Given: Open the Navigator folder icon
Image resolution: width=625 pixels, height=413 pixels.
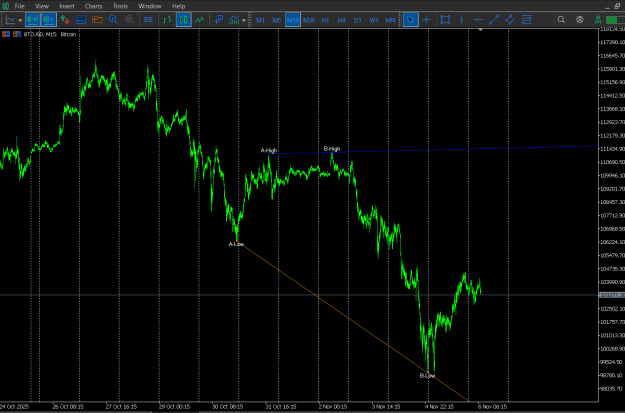Looking at the screenshot, I should pos(97,20).
